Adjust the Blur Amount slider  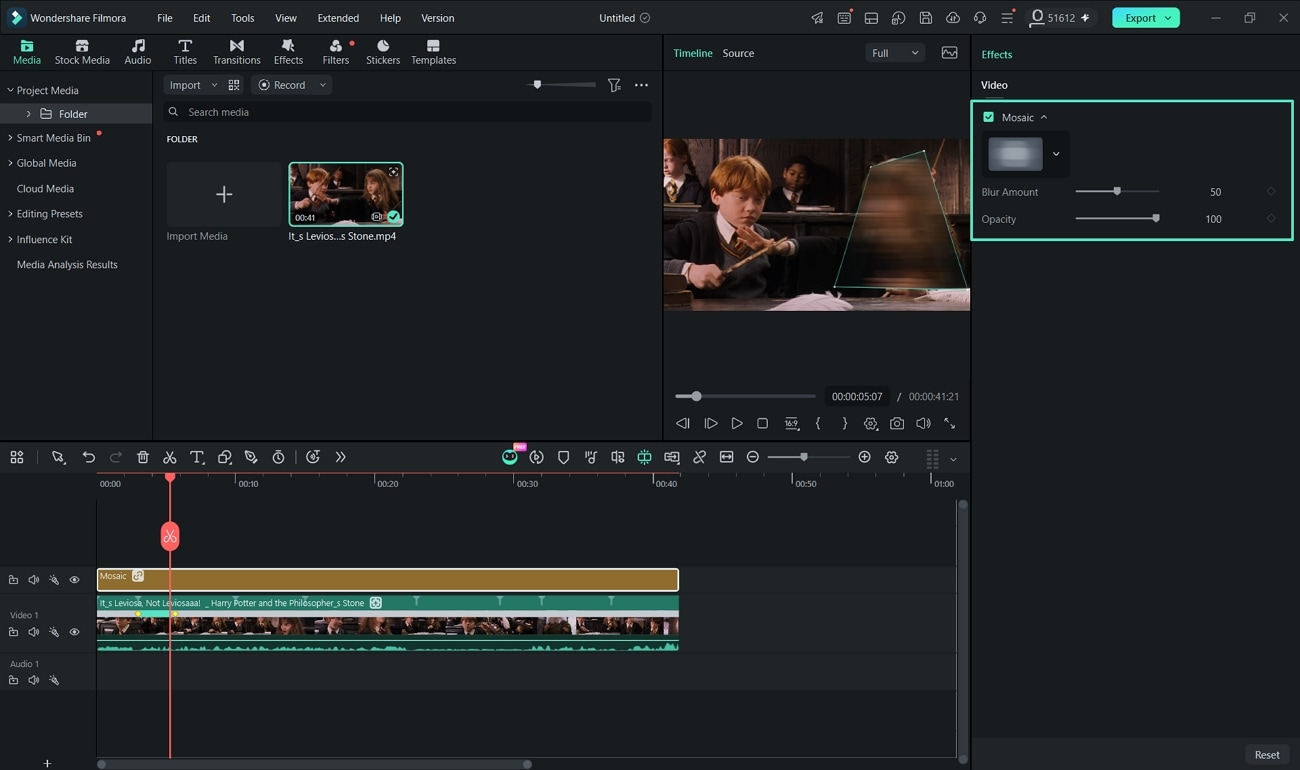[x=1118, y=191]
